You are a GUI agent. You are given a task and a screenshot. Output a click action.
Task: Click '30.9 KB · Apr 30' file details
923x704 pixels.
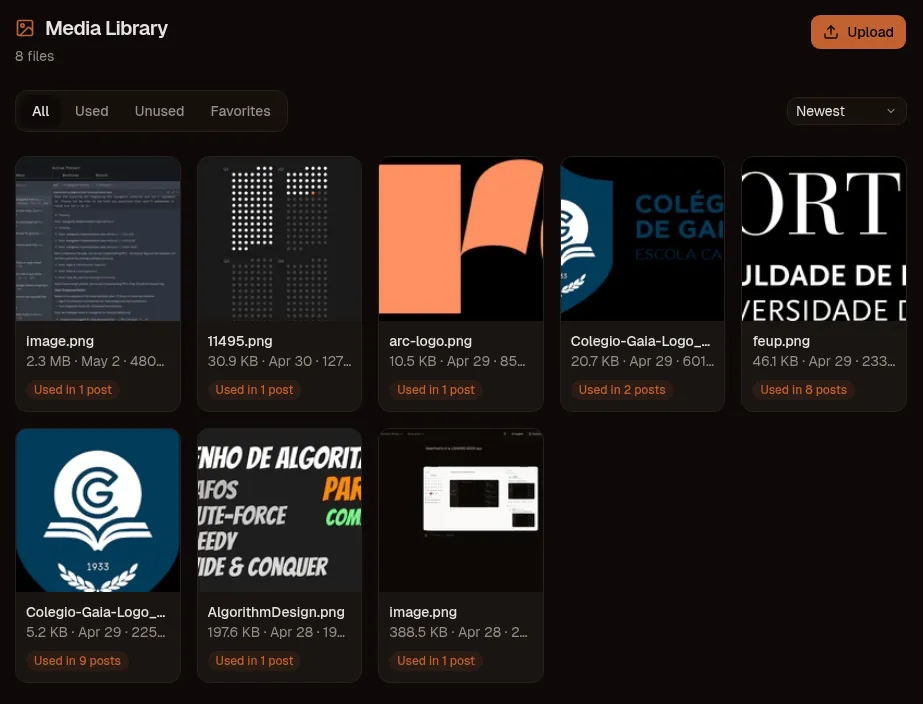coord(279,361)
